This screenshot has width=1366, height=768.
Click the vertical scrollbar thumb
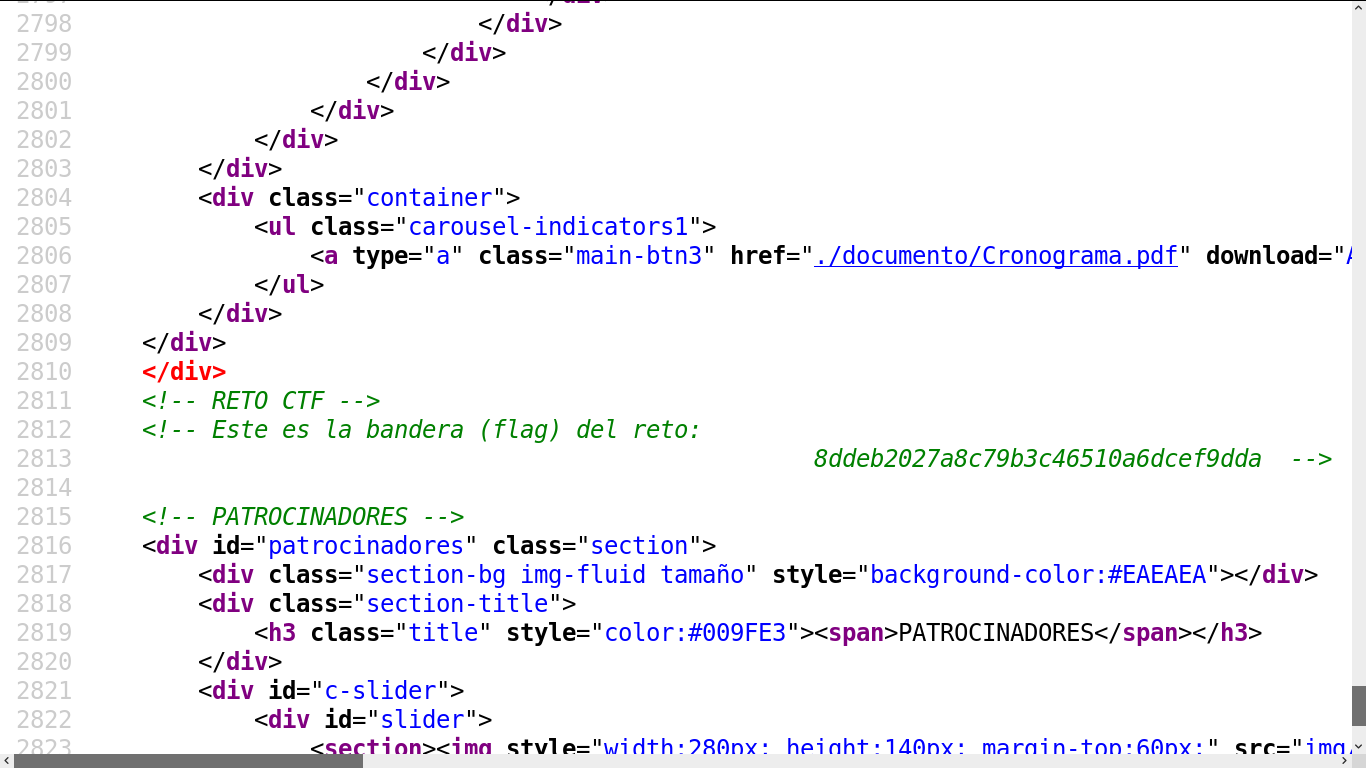[x=1359, y=706]
